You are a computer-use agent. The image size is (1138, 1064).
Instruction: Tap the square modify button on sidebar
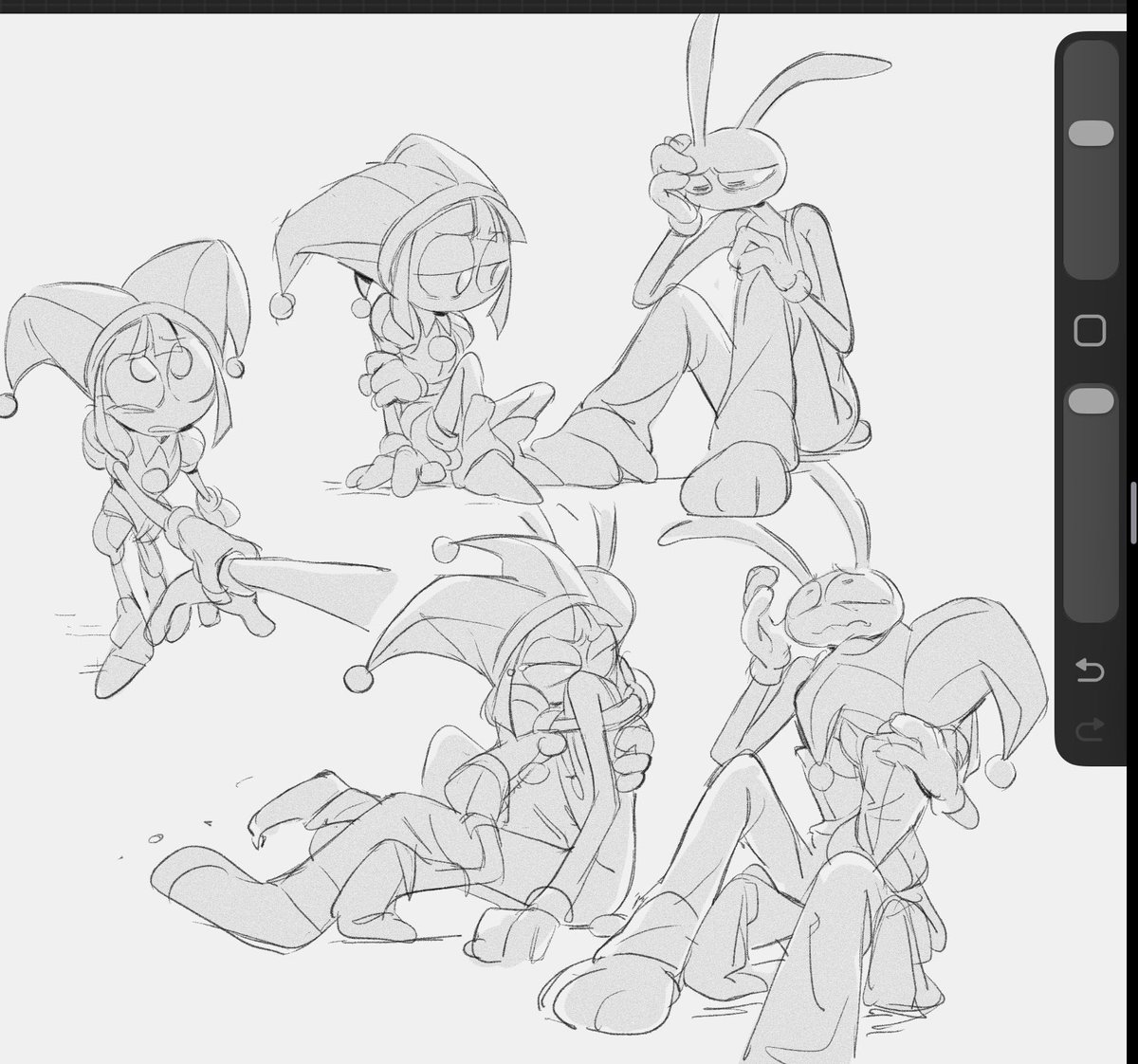[1091, 331]
